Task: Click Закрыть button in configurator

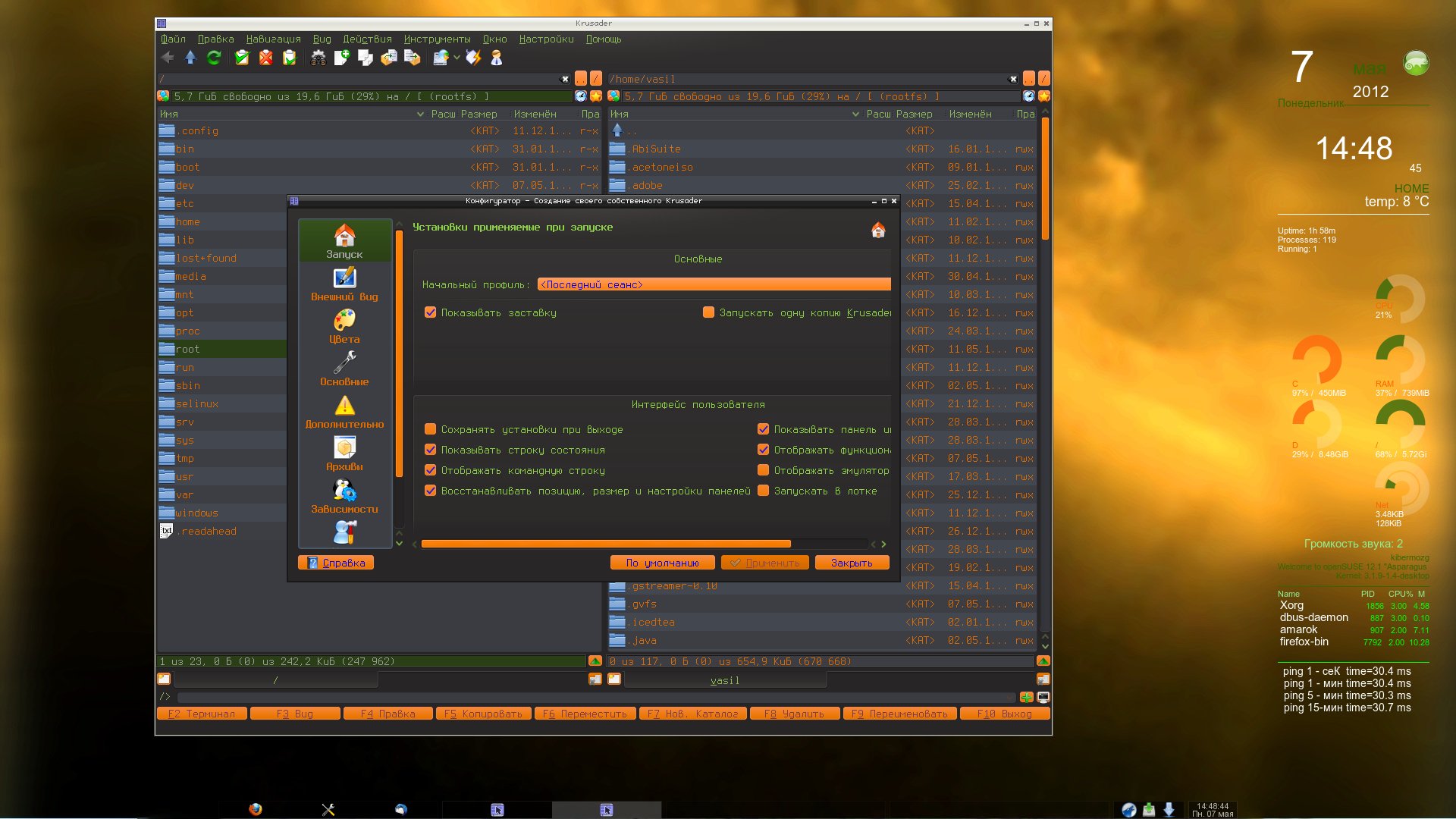Action: 852,563
